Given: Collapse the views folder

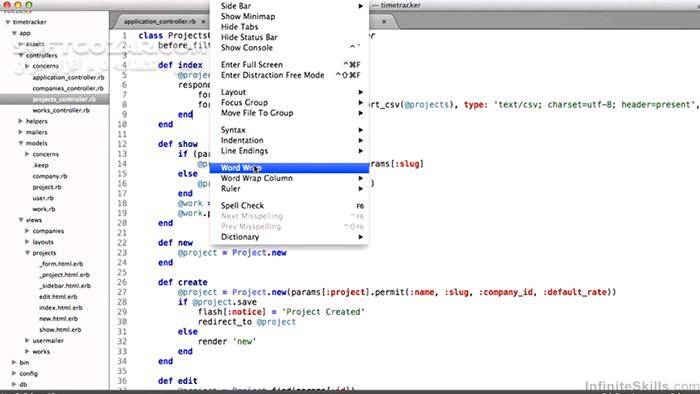Looking at the screenshot, I should click(21, 220).
